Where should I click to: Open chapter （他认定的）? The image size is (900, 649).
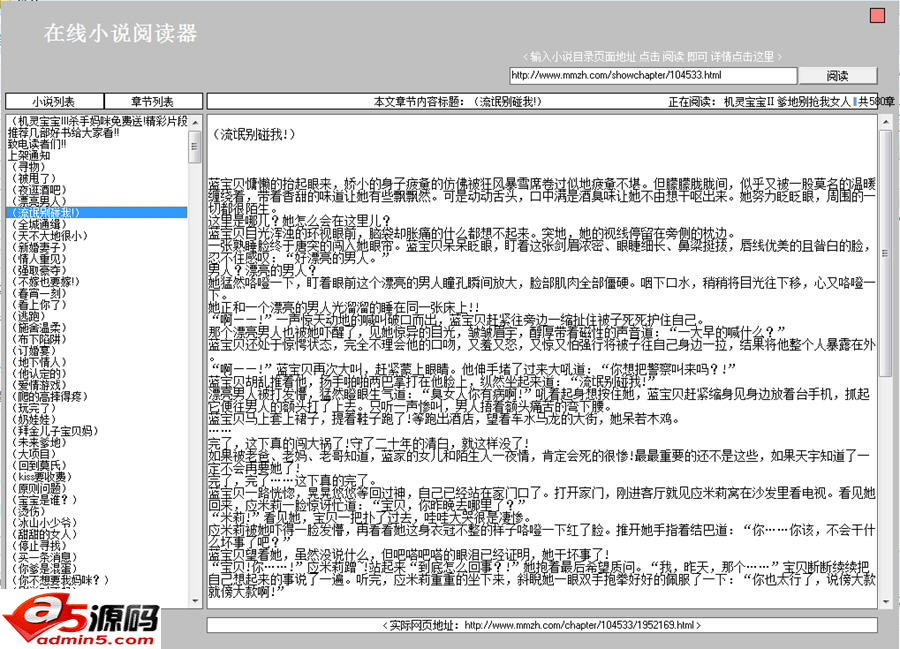click(x=38, y=374)
